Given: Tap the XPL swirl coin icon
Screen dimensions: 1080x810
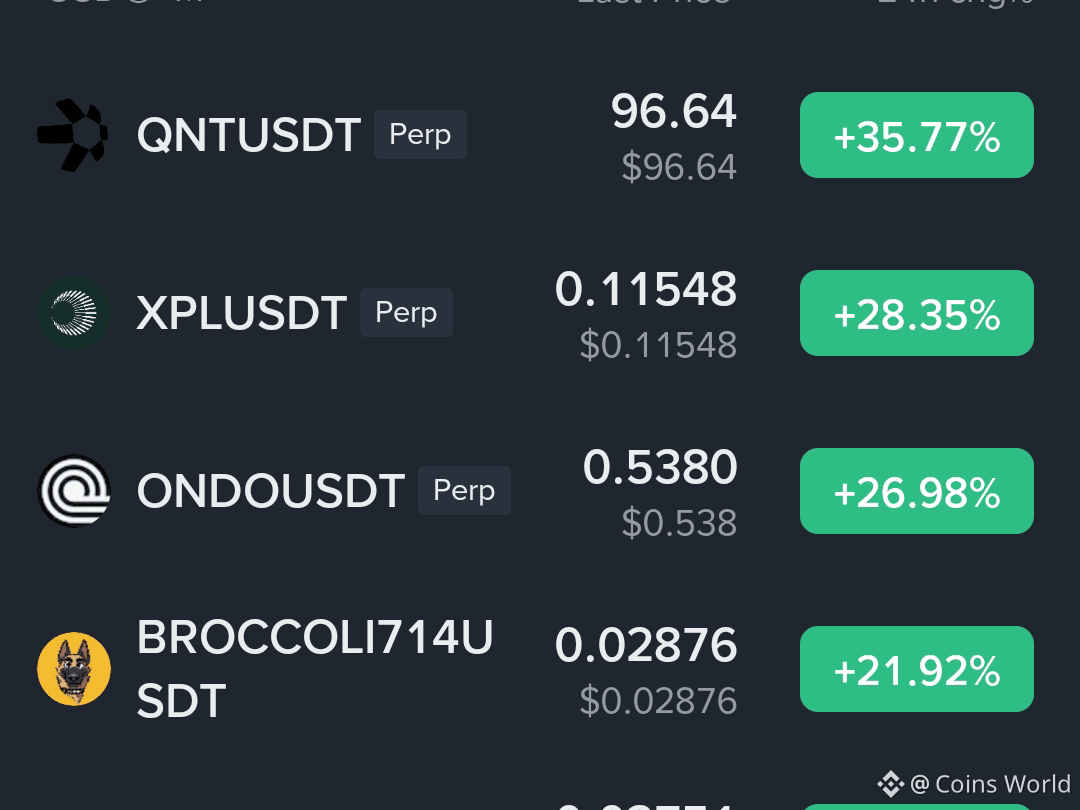Looking at the screenshot, I should [74, 313].
